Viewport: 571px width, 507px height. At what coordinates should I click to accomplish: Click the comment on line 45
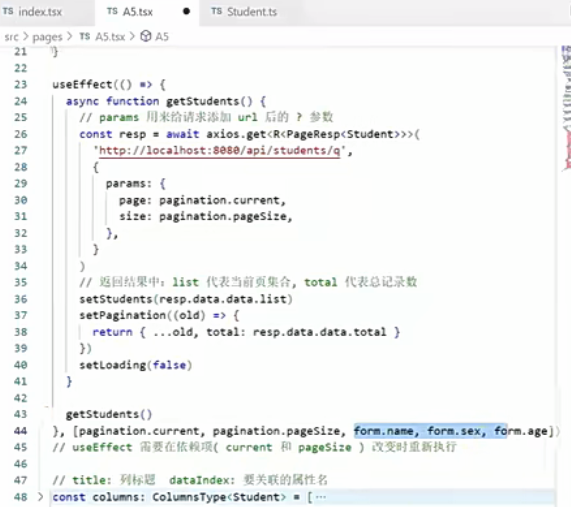(255, 447)
